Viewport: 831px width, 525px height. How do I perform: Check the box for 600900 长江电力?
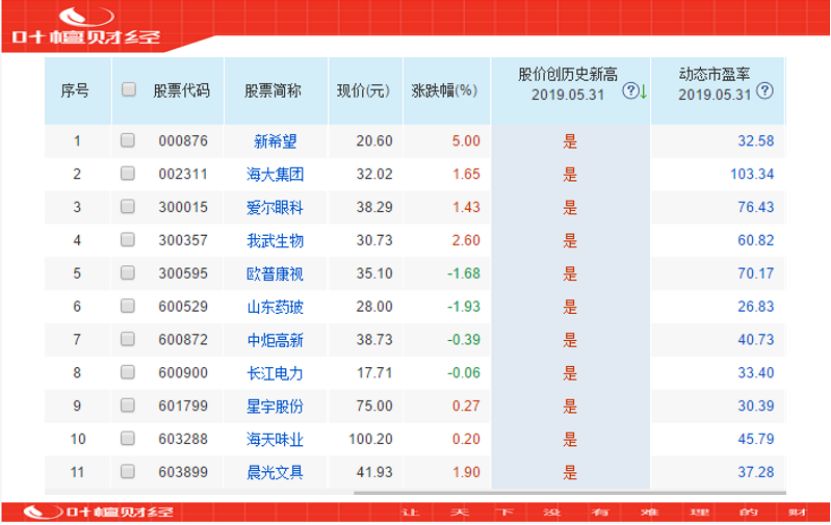tap(128, 372)
